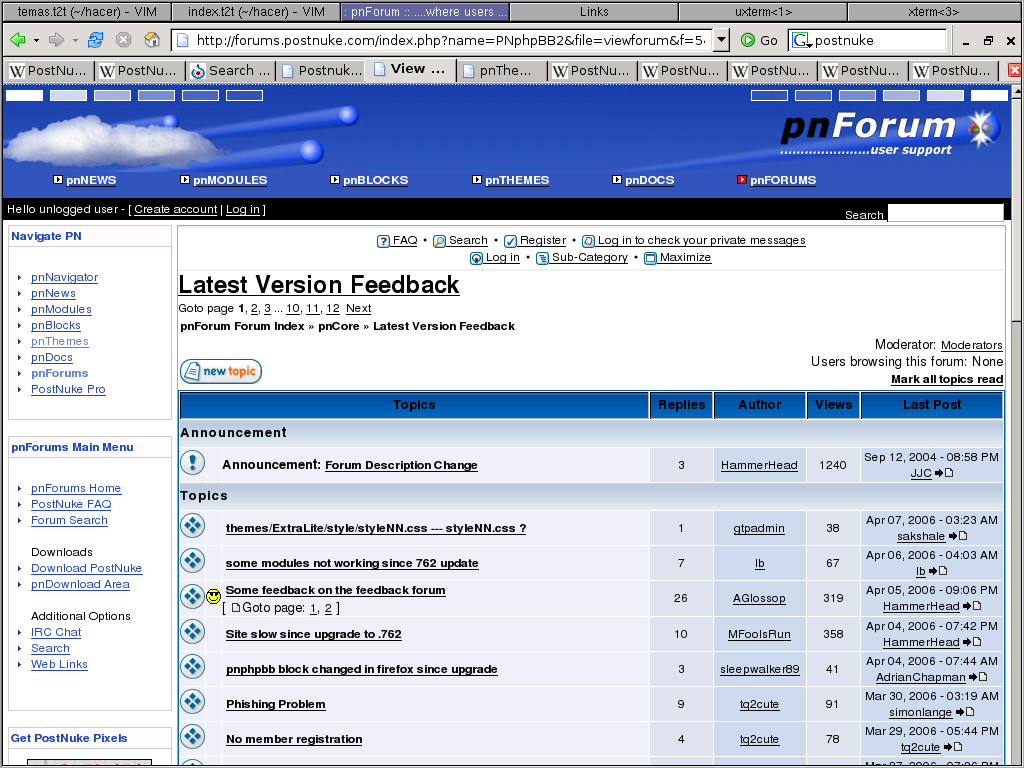Image resolution: width=1024 pixels, height=768 pixels.
Task: Open 'Site slow since upgrade to .762' topic
Action: [313, 634]
